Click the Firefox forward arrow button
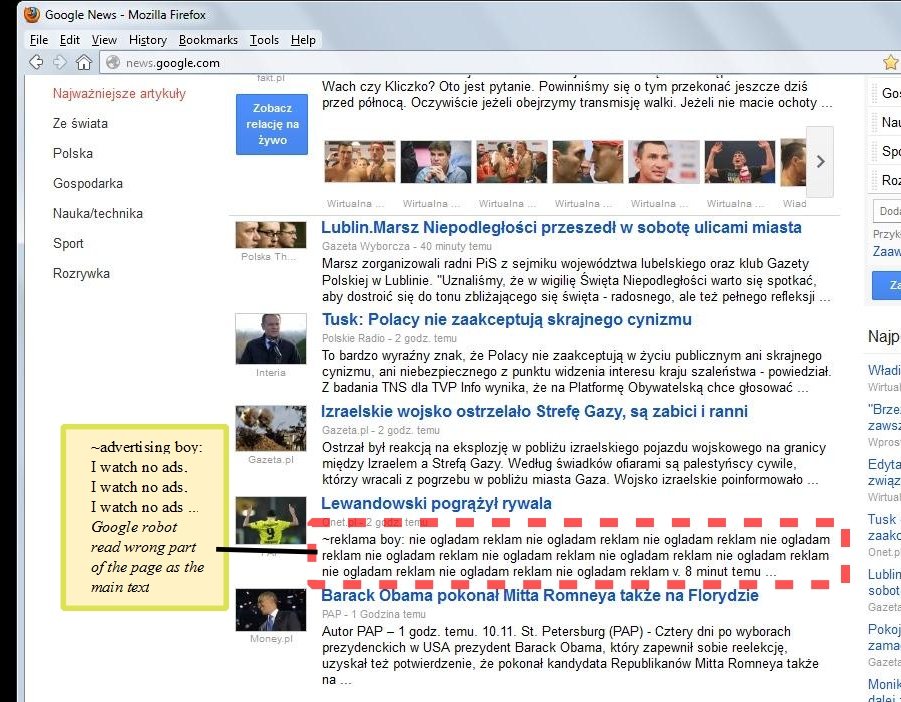The height and width of the screenshot is (702, 901). pyautogui.click(x=60, y=62)
